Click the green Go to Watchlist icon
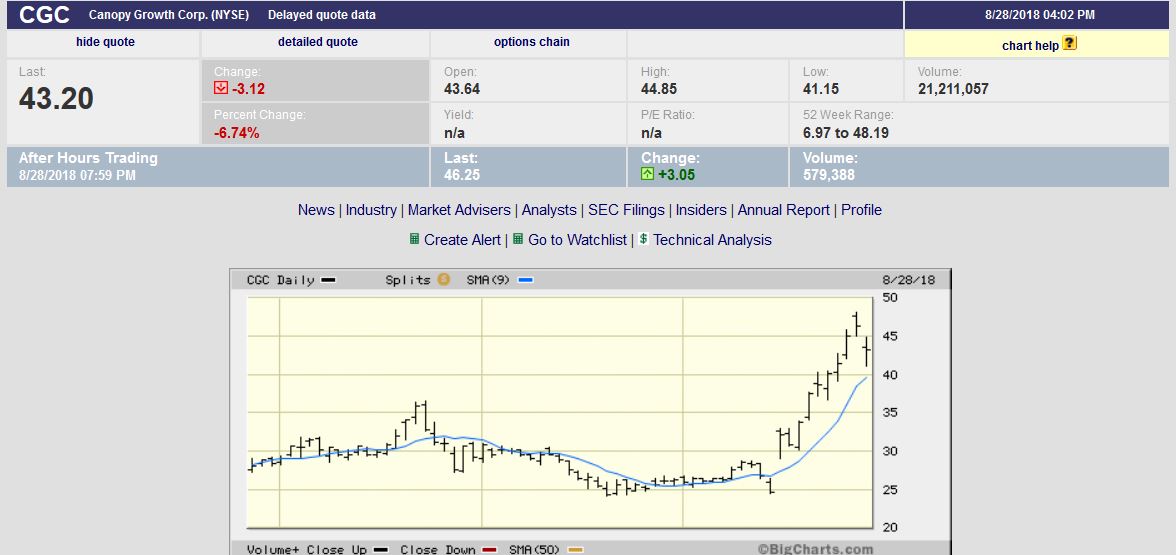 [518, 240]
